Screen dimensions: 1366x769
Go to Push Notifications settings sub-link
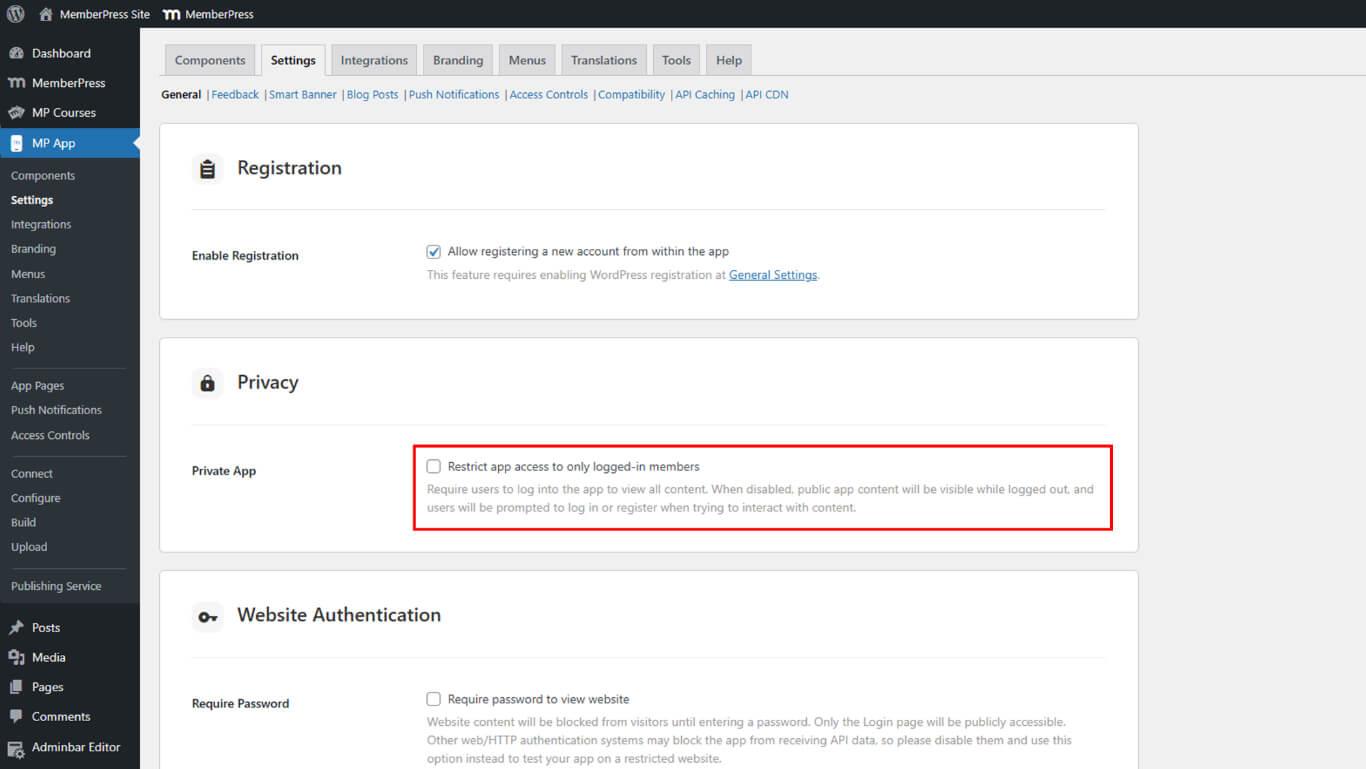[453, 95]
